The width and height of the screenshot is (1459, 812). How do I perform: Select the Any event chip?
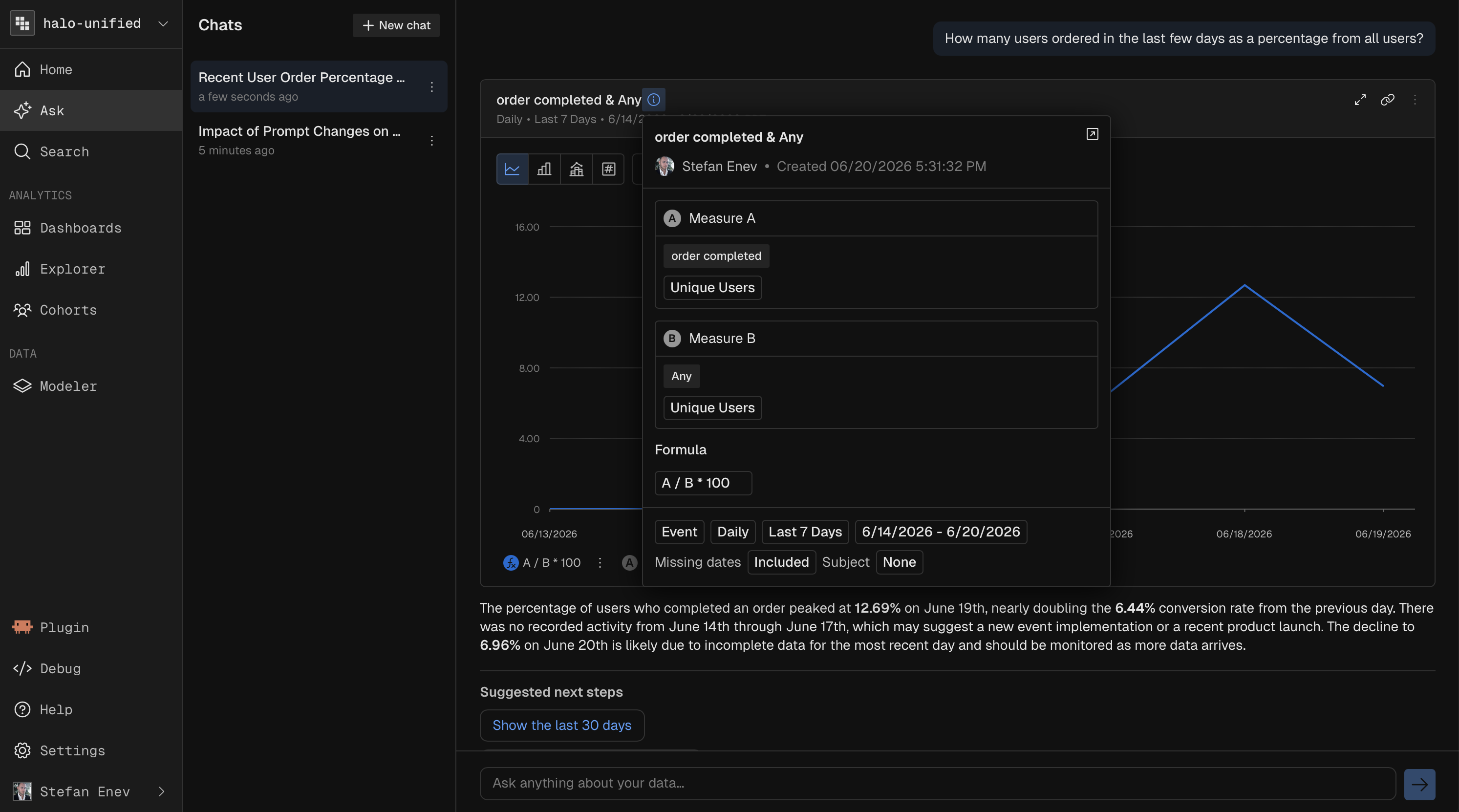(x=681, y=376)
